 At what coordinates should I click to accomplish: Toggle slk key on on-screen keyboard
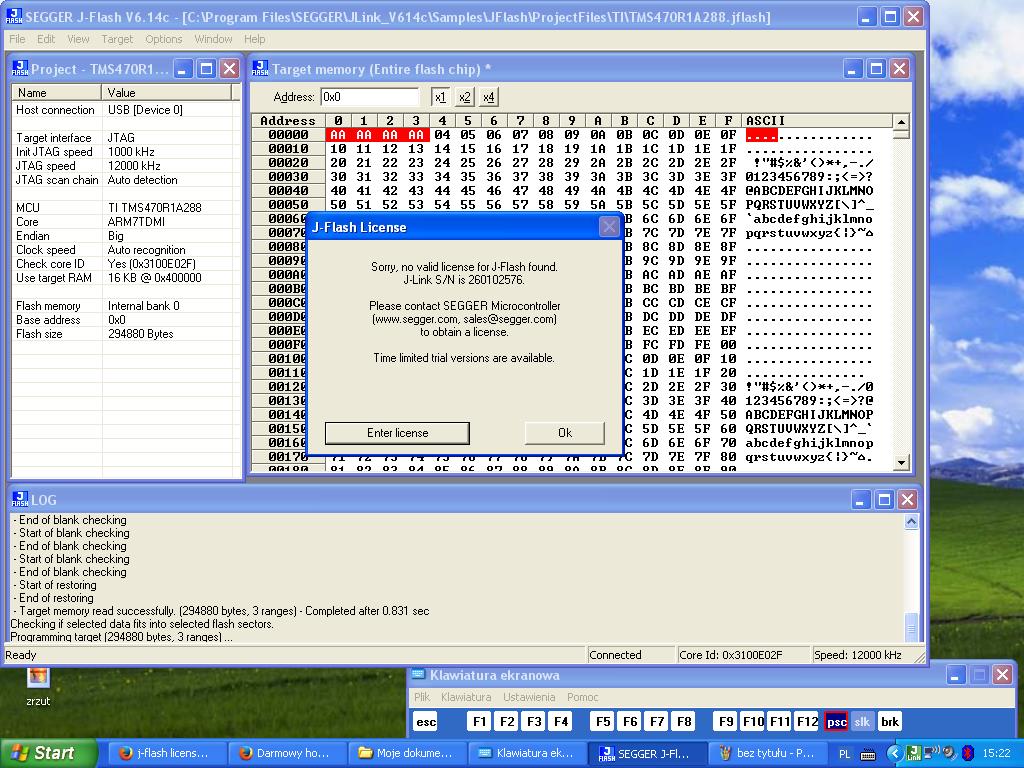point(862,722)
